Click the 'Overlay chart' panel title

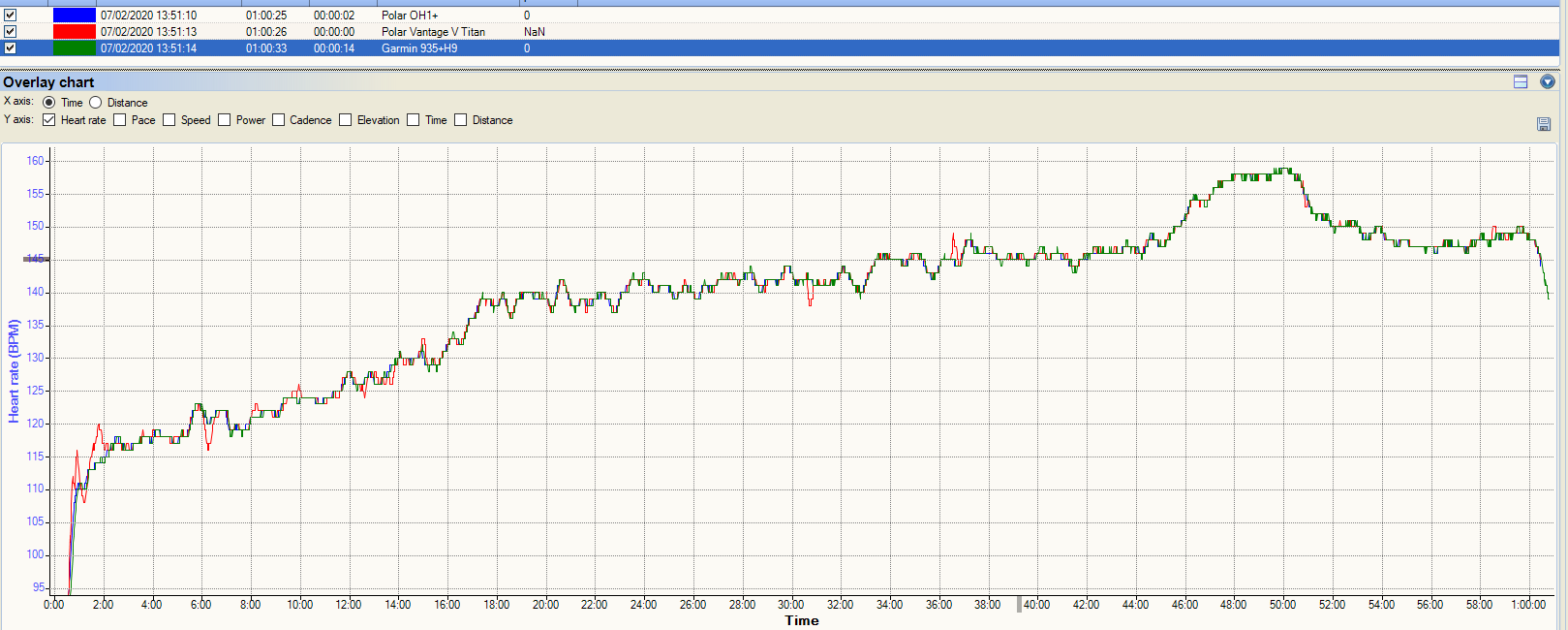(x=48, y=82)
